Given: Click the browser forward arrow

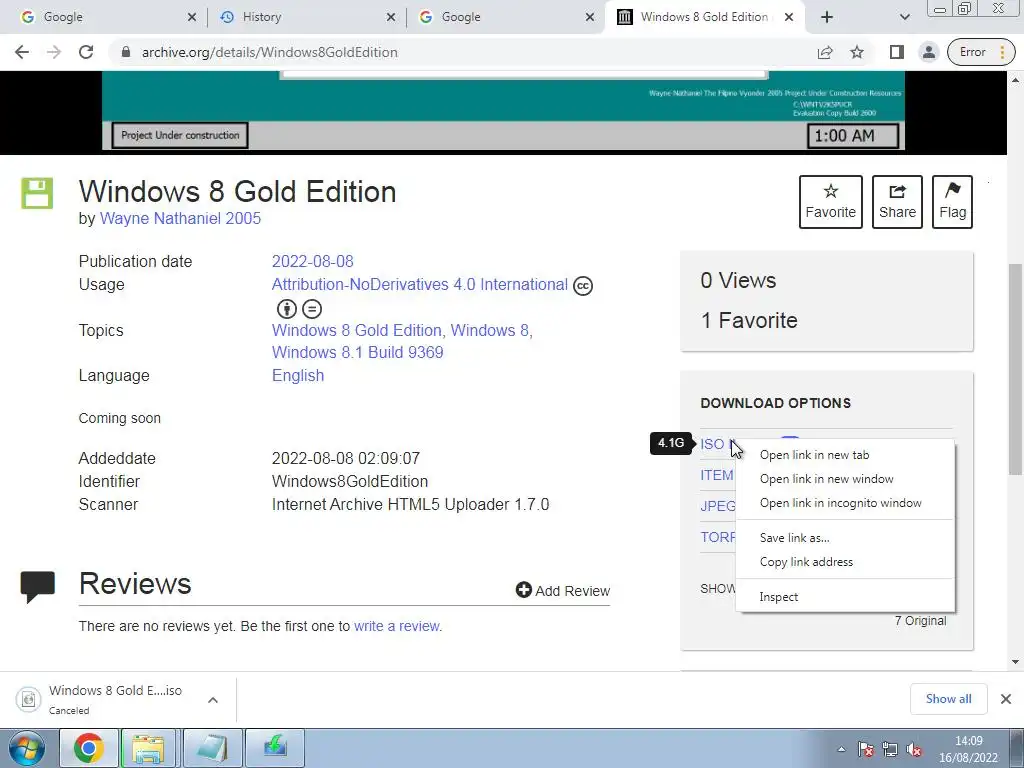Looking at the screenshot, I should (x=54, y=52).
